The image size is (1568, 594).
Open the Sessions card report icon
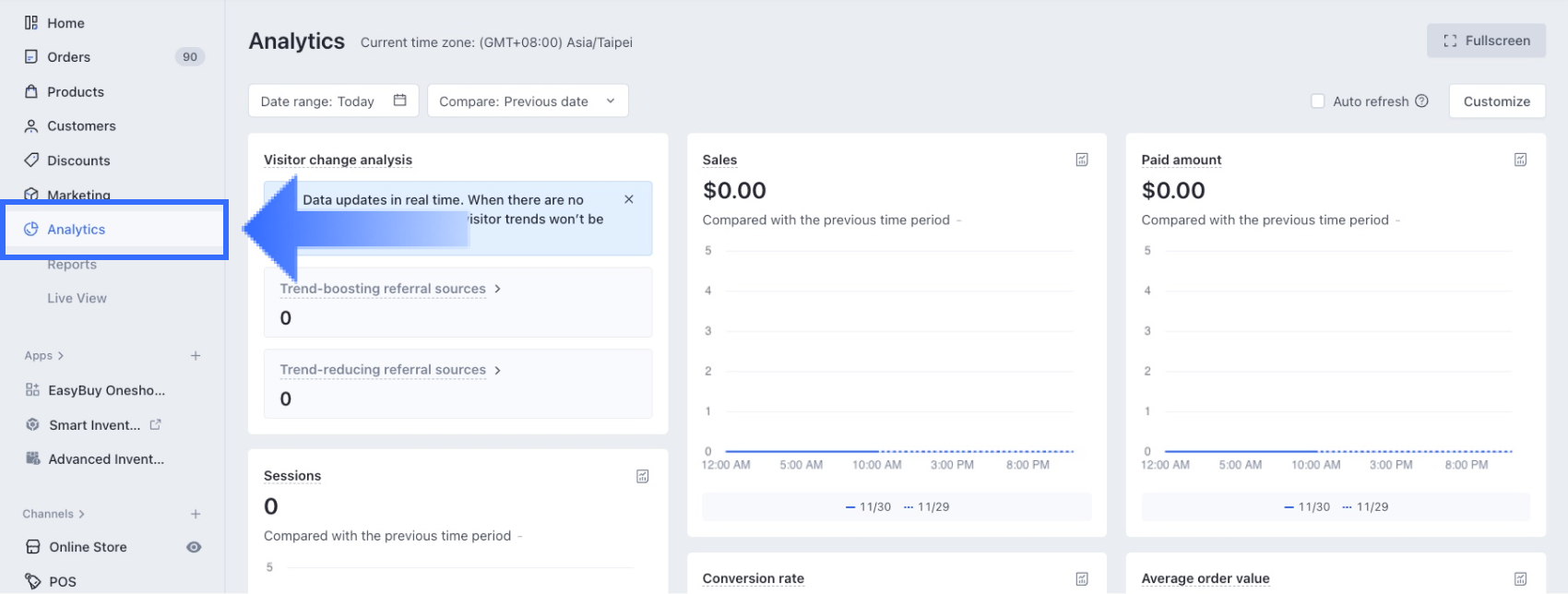click(643, 476)
